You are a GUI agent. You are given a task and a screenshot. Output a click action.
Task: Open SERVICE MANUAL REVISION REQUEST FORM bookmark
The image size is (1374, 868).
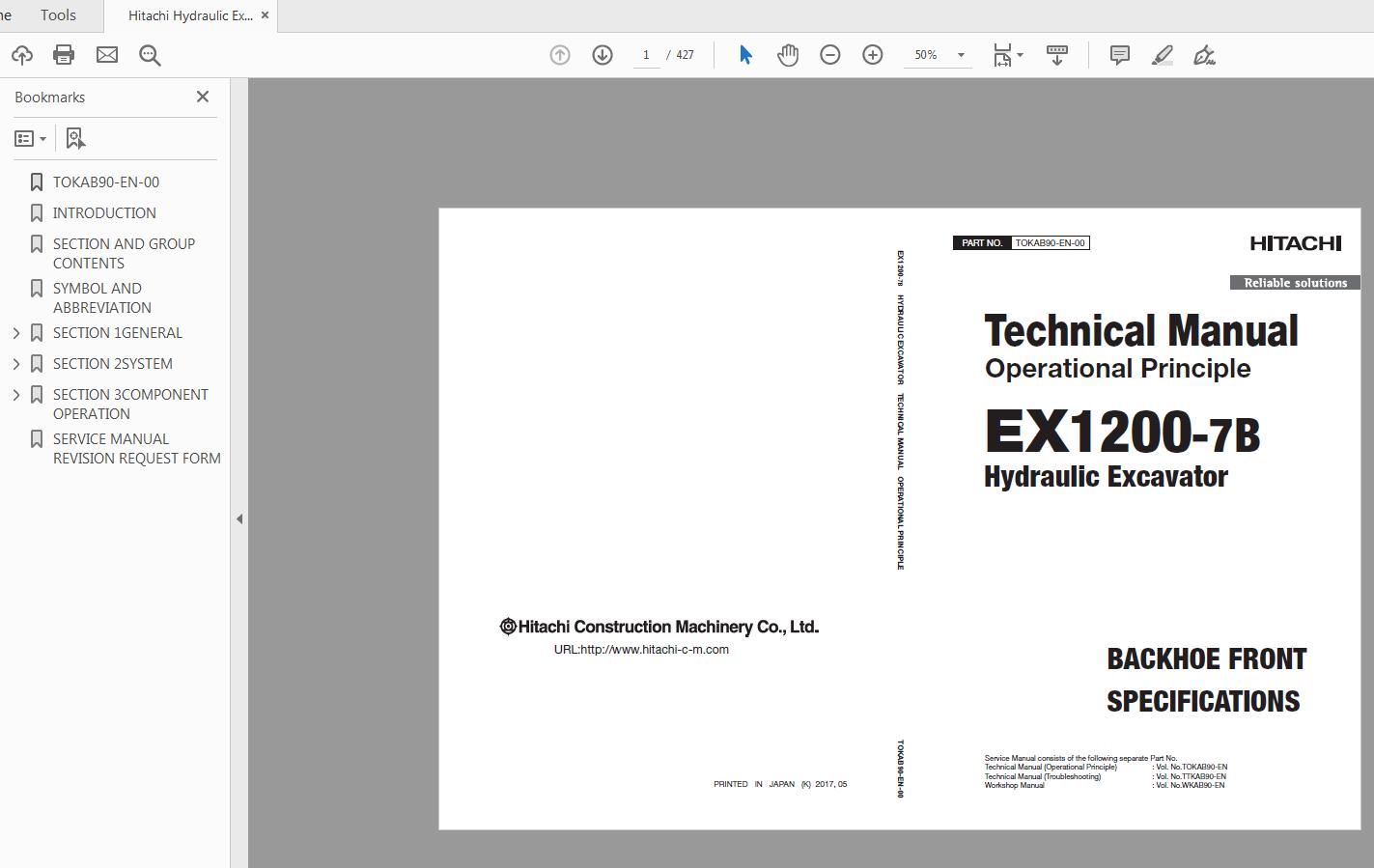coord(137,448)
